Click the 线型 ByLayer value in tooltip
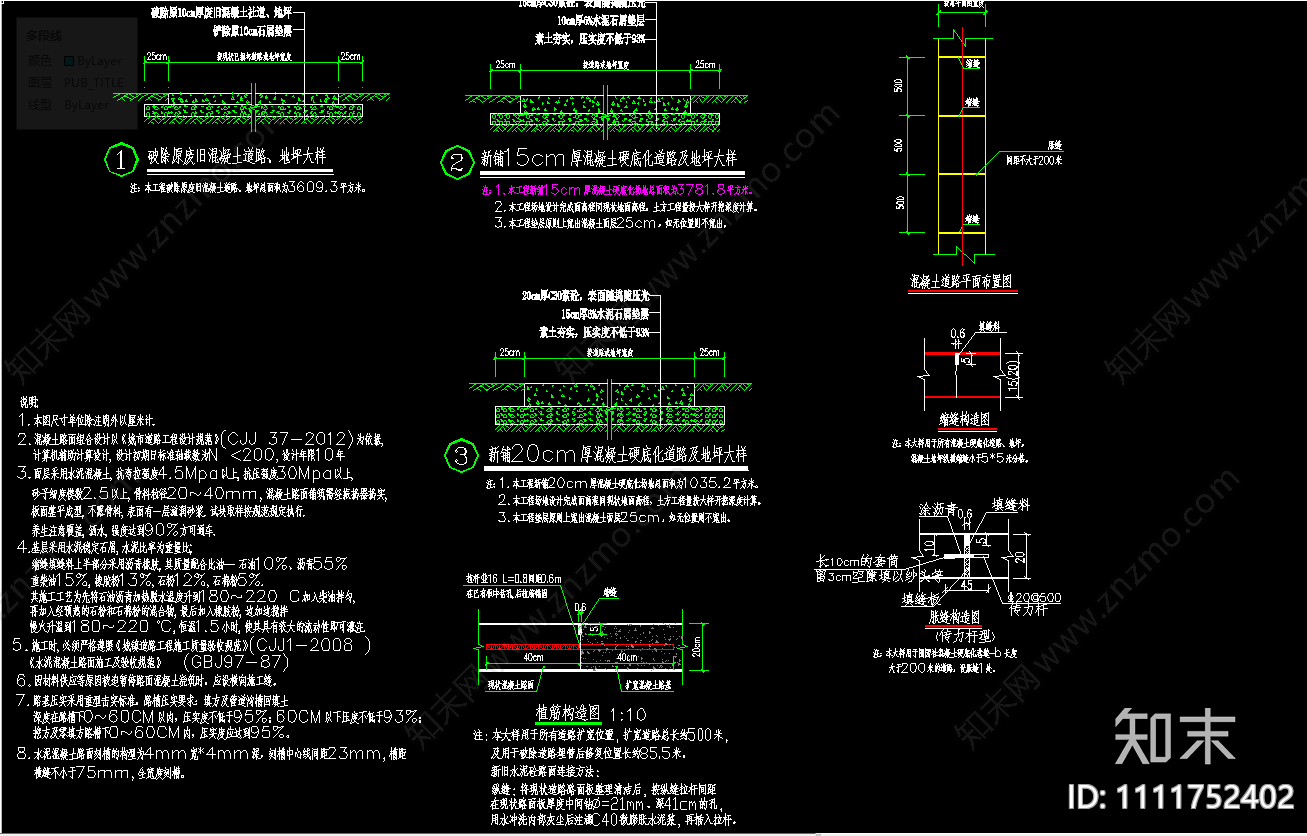The image size is (1307, 836). (x=86, y=104)
